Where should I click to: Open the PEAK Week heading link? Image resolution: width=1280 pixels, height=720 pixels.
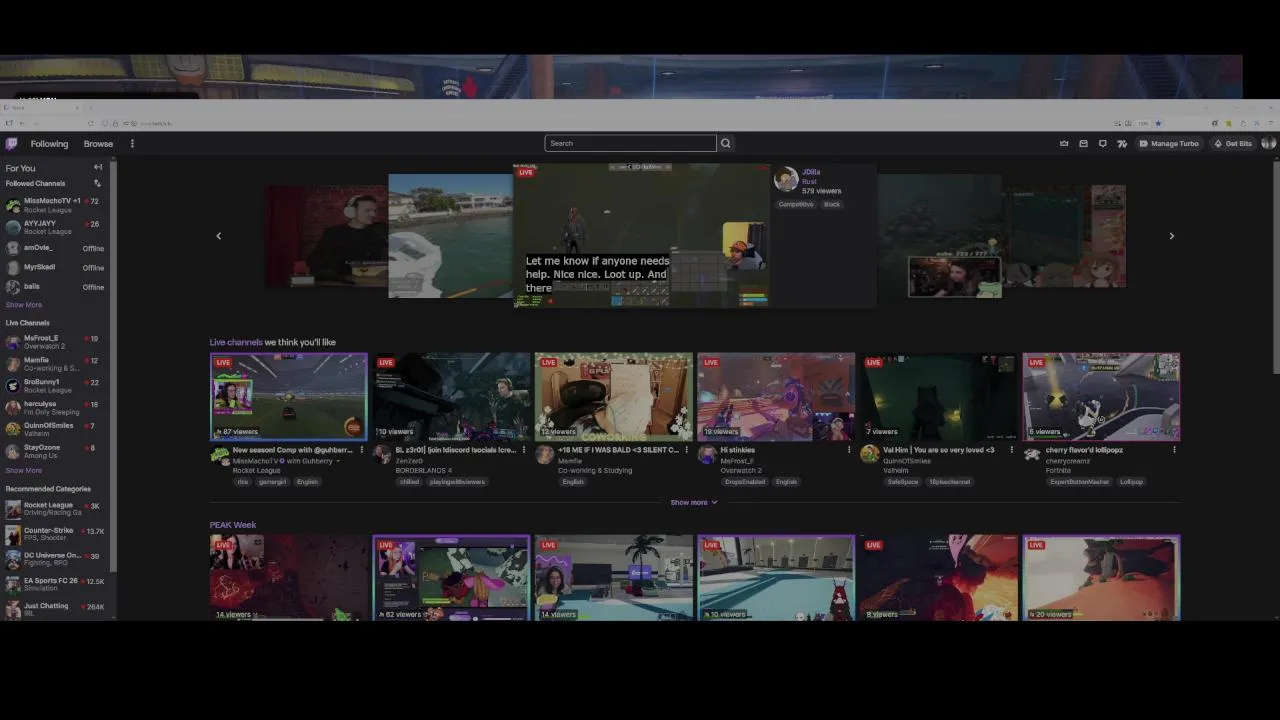[233, 525]
